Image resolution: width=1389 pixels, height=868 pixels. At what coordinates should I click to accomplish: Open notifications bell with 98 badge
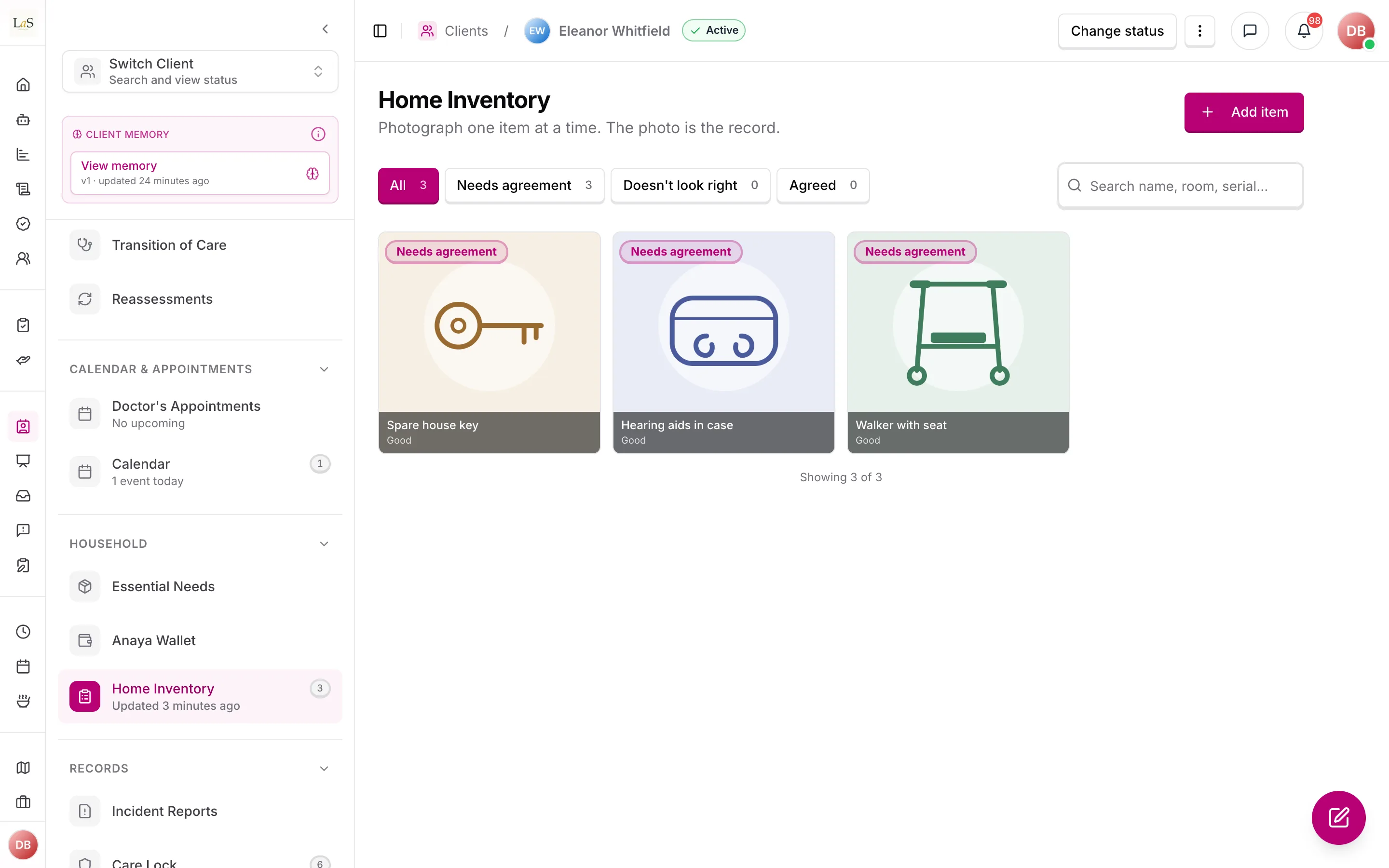tap(1304, 30)
